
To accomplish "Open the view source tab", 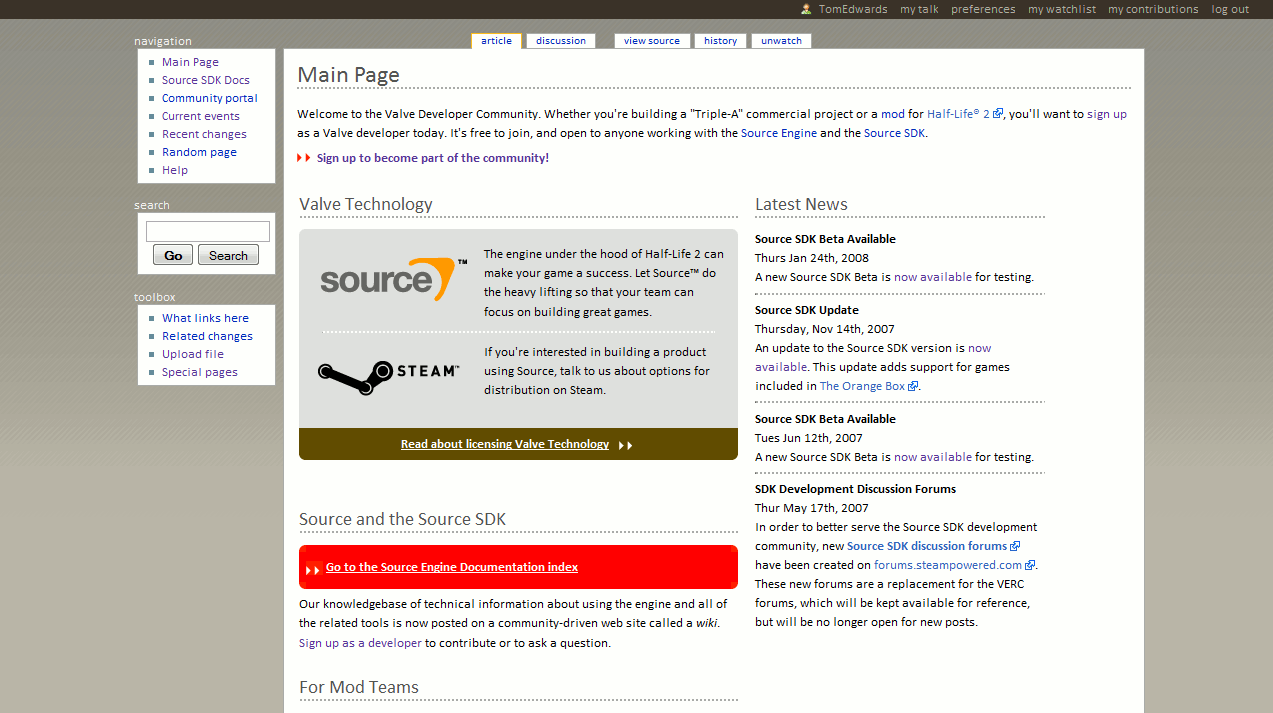I will pos(652,41).
